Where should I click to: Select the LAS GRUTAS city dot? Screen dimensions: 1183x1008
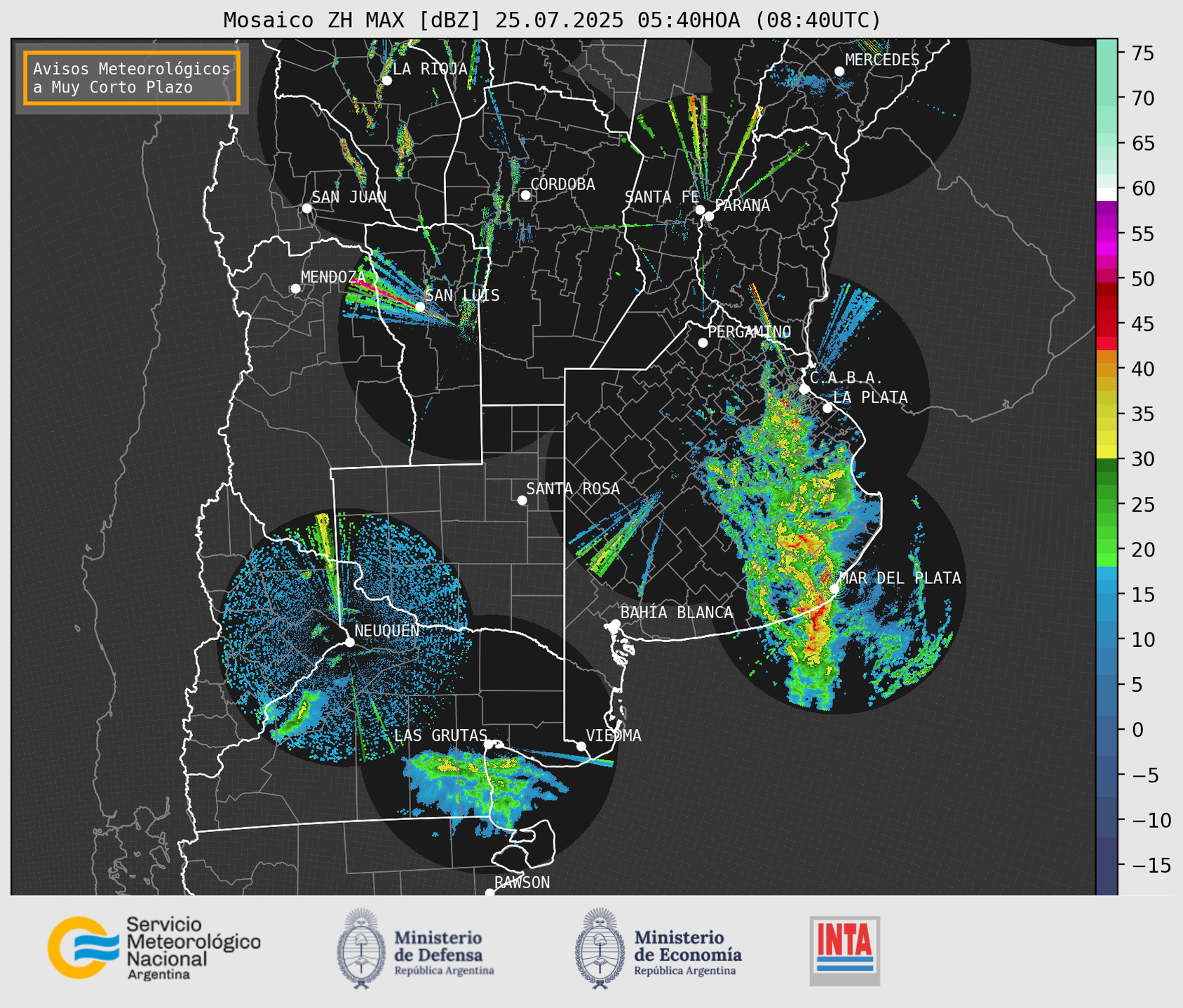tap(489, 744)
